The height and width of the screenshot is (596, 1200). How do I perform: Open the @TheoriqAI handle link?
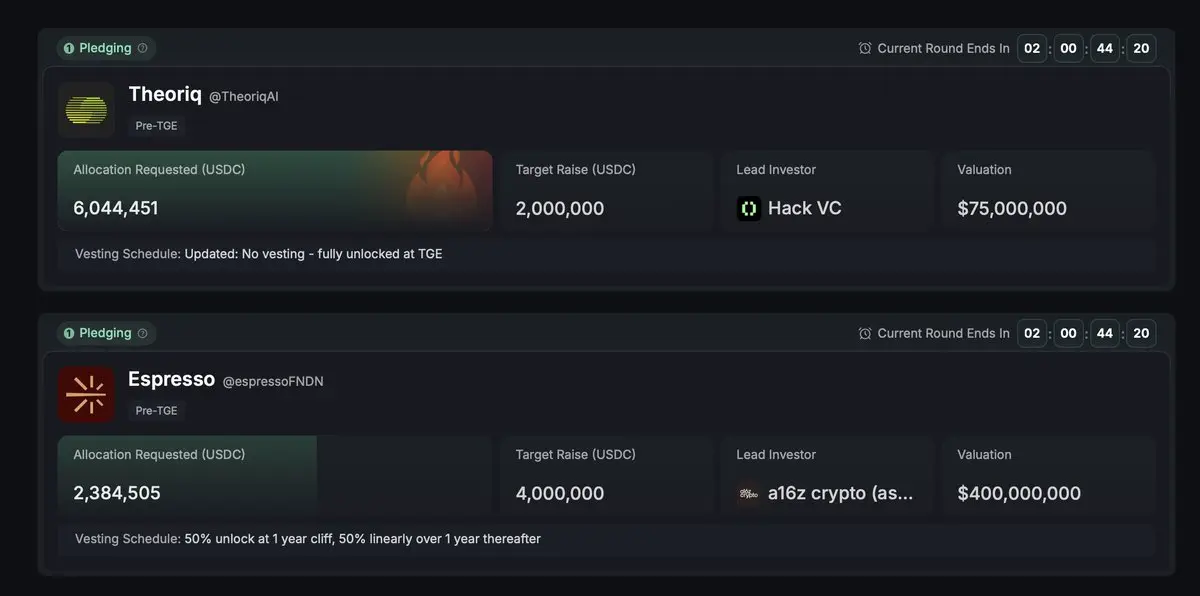point(243,96)
